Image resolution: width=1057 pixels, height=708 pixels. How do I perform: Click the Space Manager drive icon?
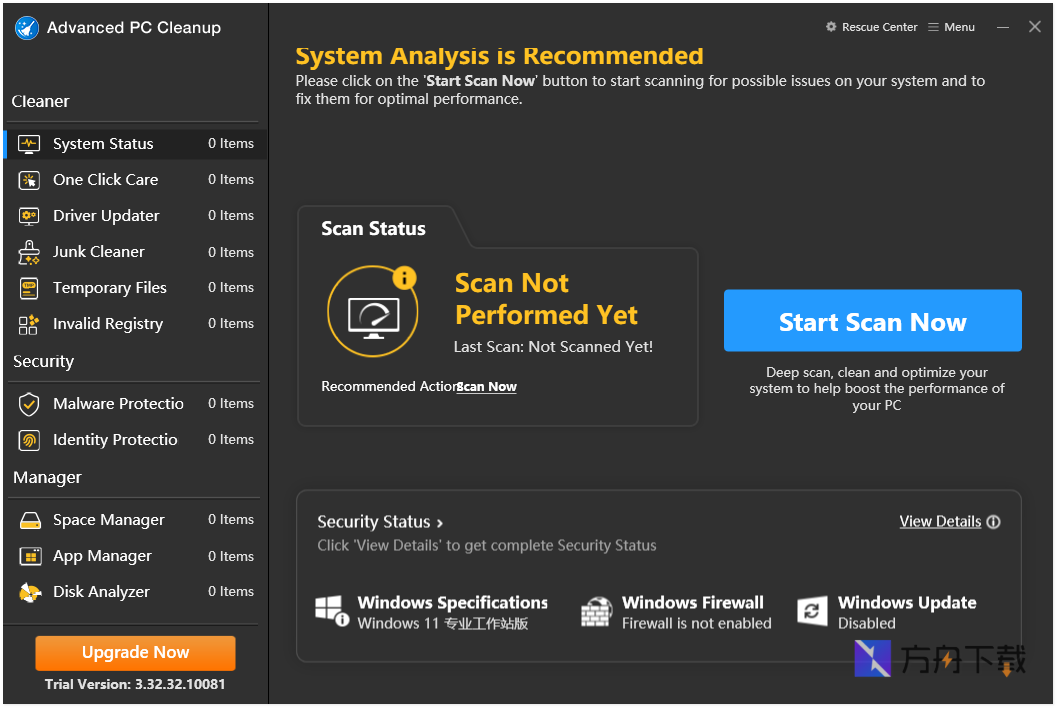30,520
